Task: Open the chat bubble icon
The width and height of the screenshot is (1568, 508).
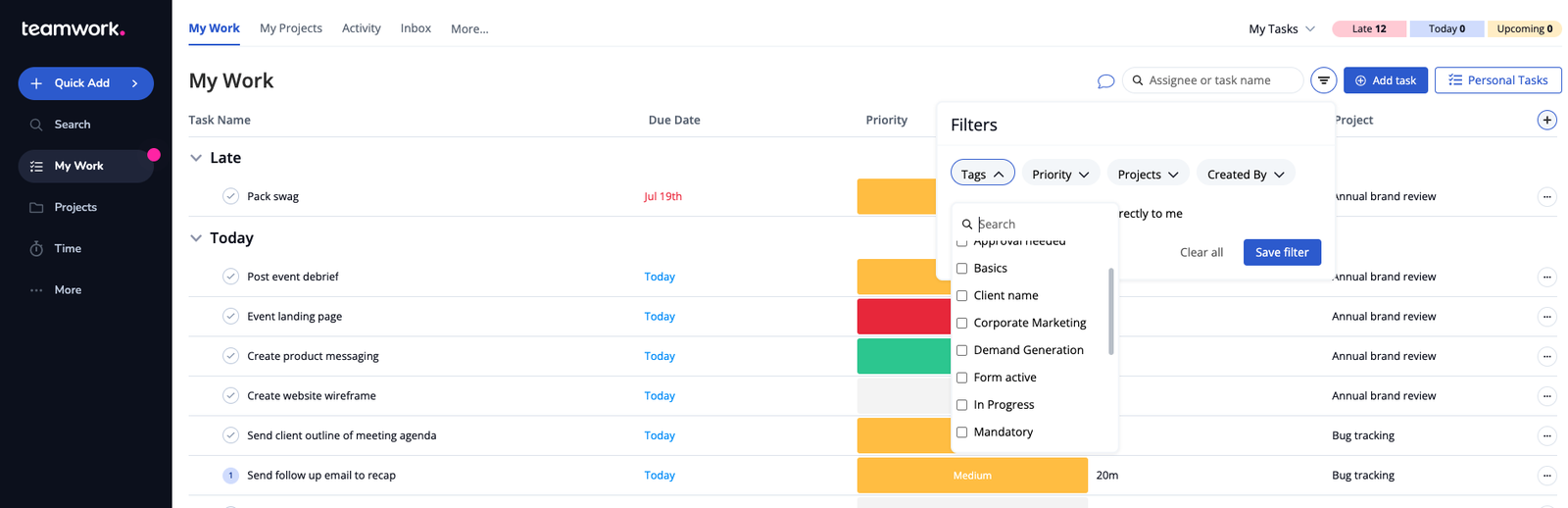Action: [x=1105, y=81]
